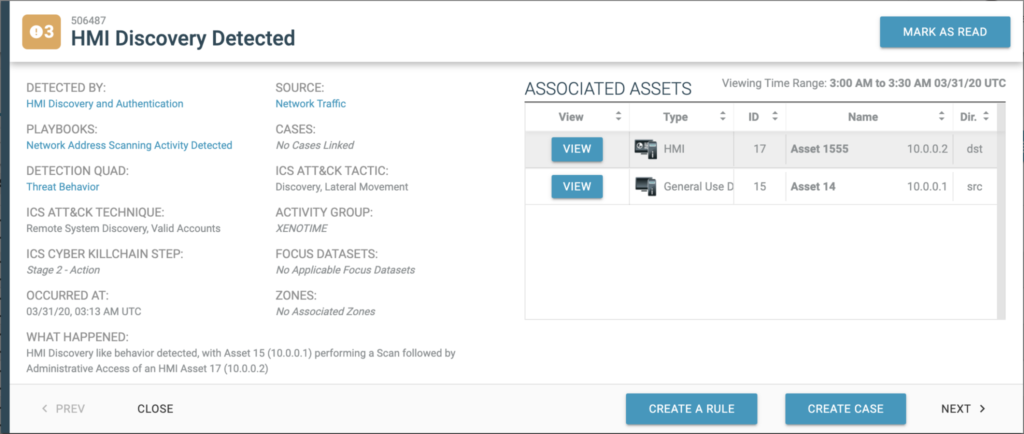This screenshot has height=434, width=1024.
Task: Close the notification dialog
Action: 155,409
